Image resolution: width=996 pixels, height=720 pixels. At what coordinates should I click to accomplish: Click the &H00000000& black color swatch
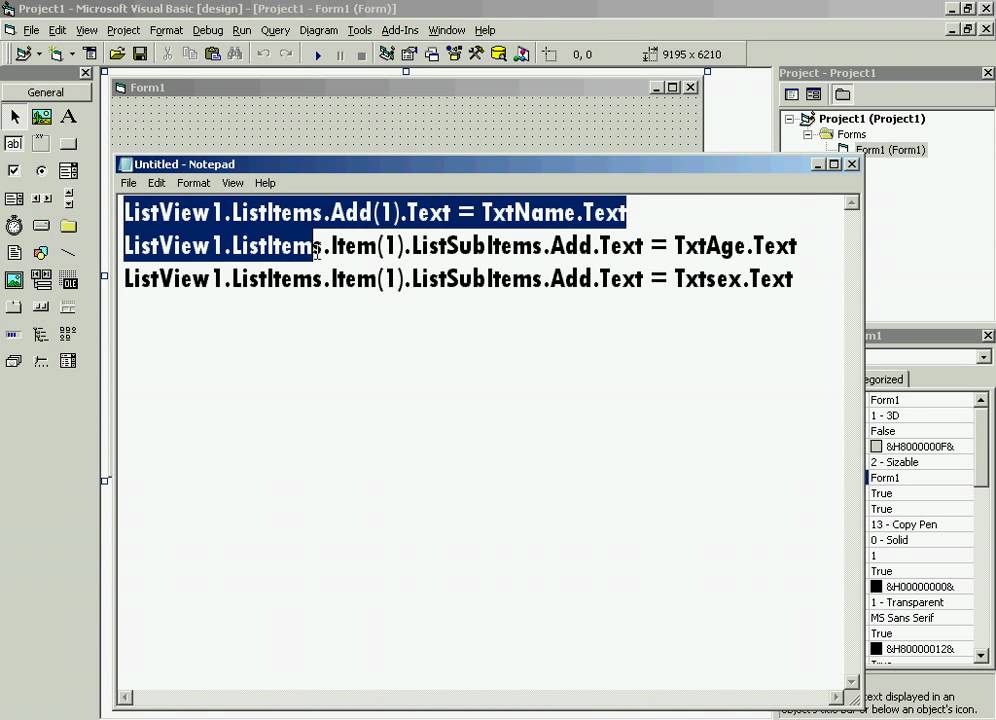coord(876,587)
